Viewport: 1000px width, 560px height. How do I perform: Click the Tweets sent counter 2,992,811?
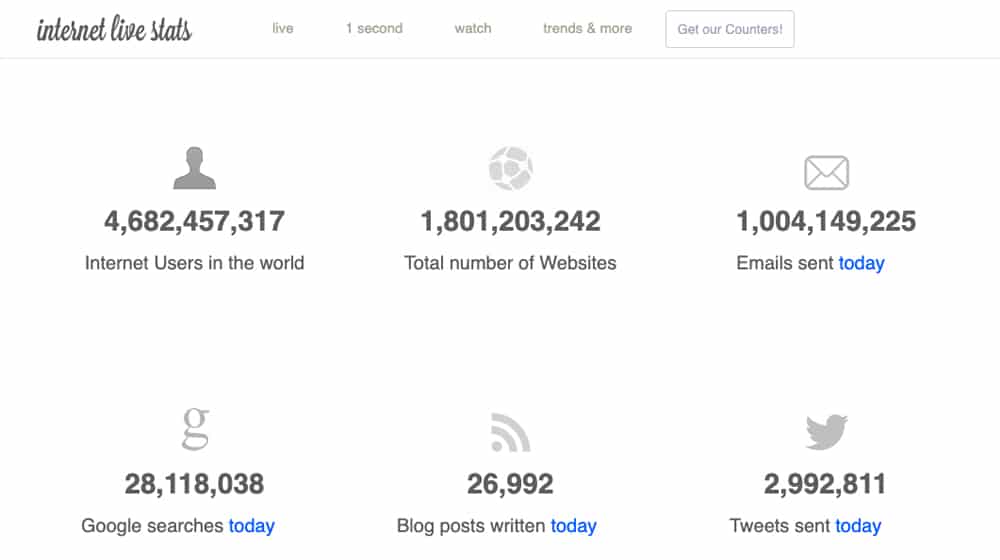click(825, 484)
